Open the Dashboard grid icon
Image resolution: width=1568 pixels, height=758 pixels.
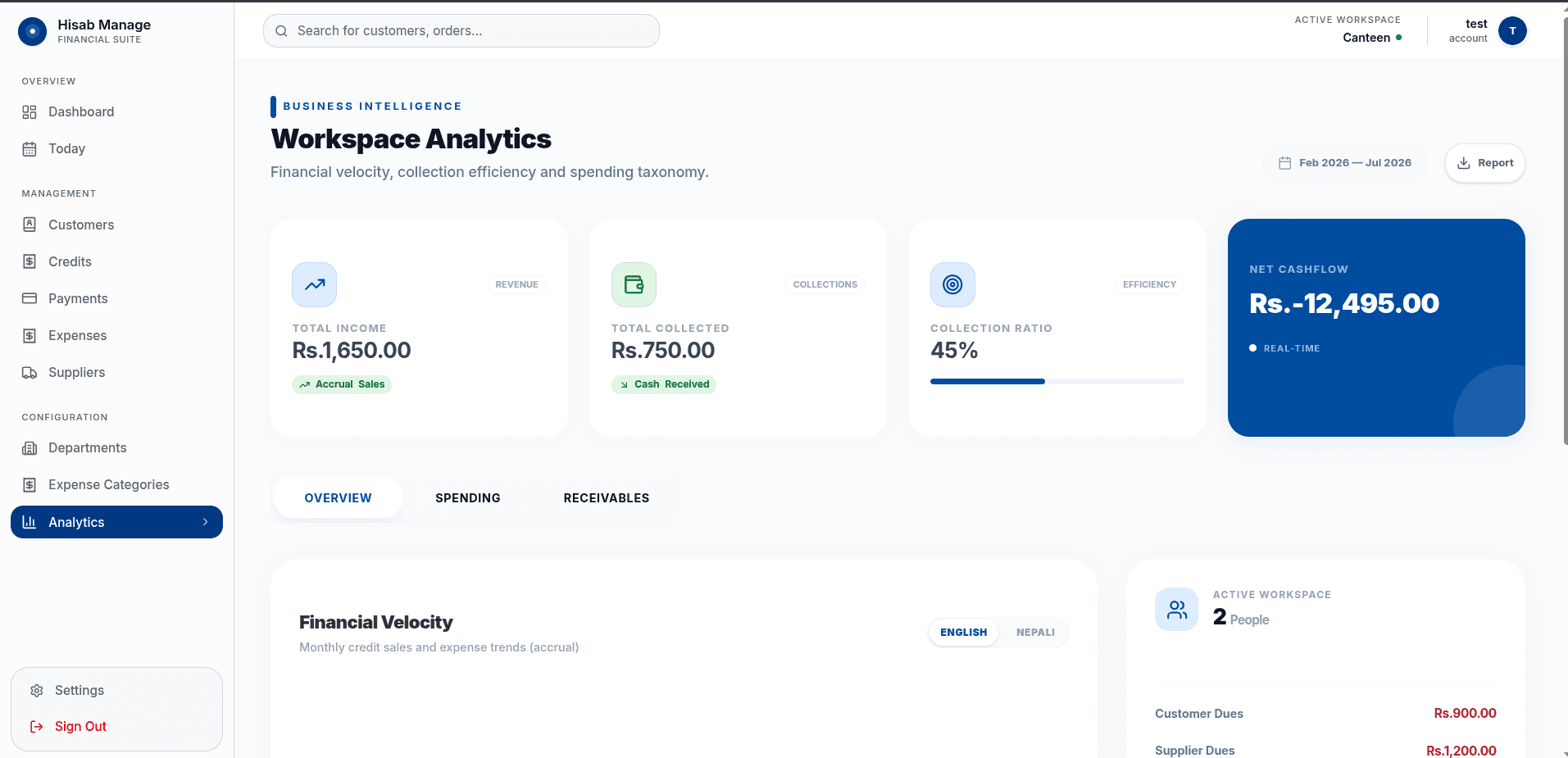(30, 112)
